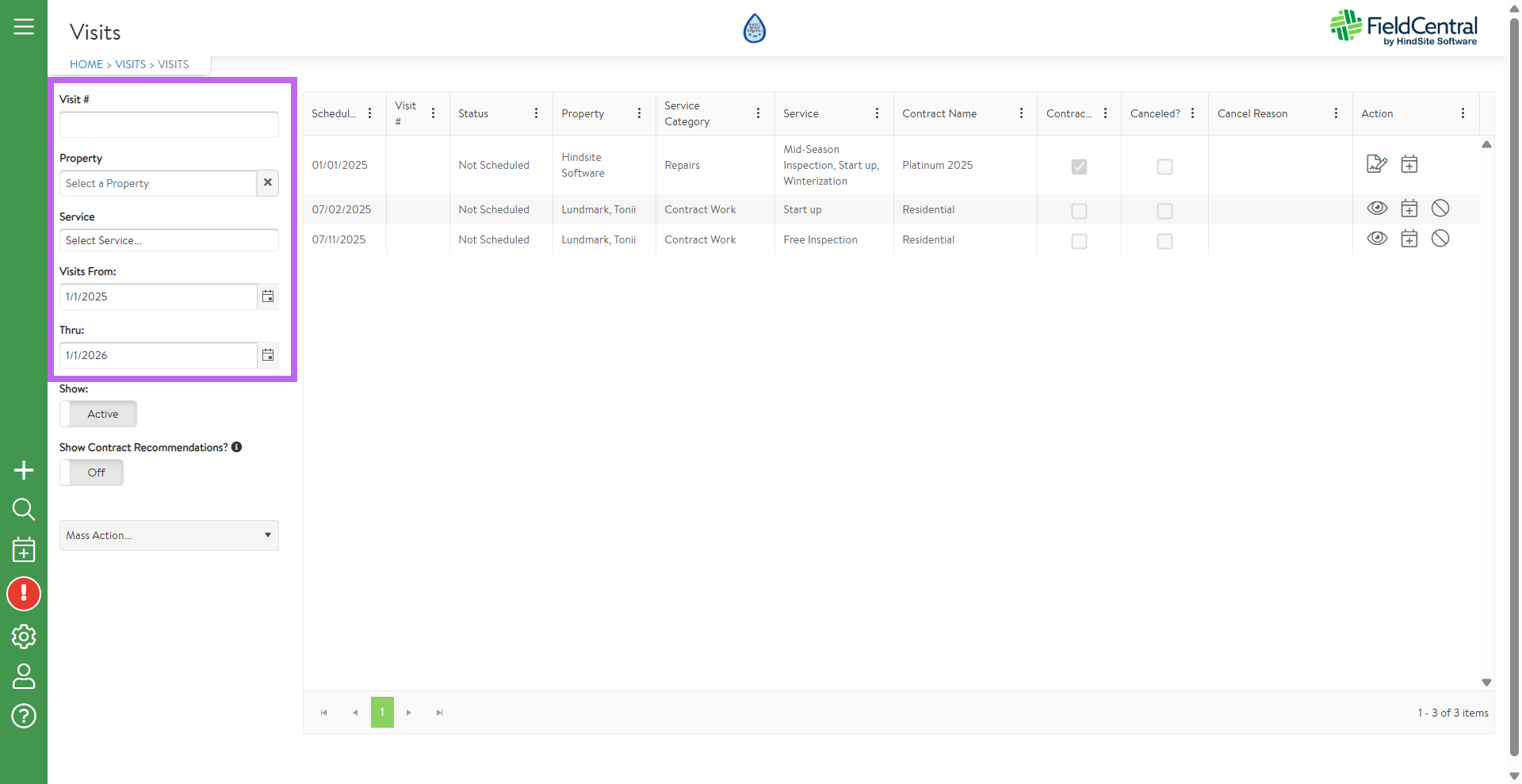Screen dimensions: 1522x784
Task: Go to HOME breadcrumb link
Action: [86, 64]
